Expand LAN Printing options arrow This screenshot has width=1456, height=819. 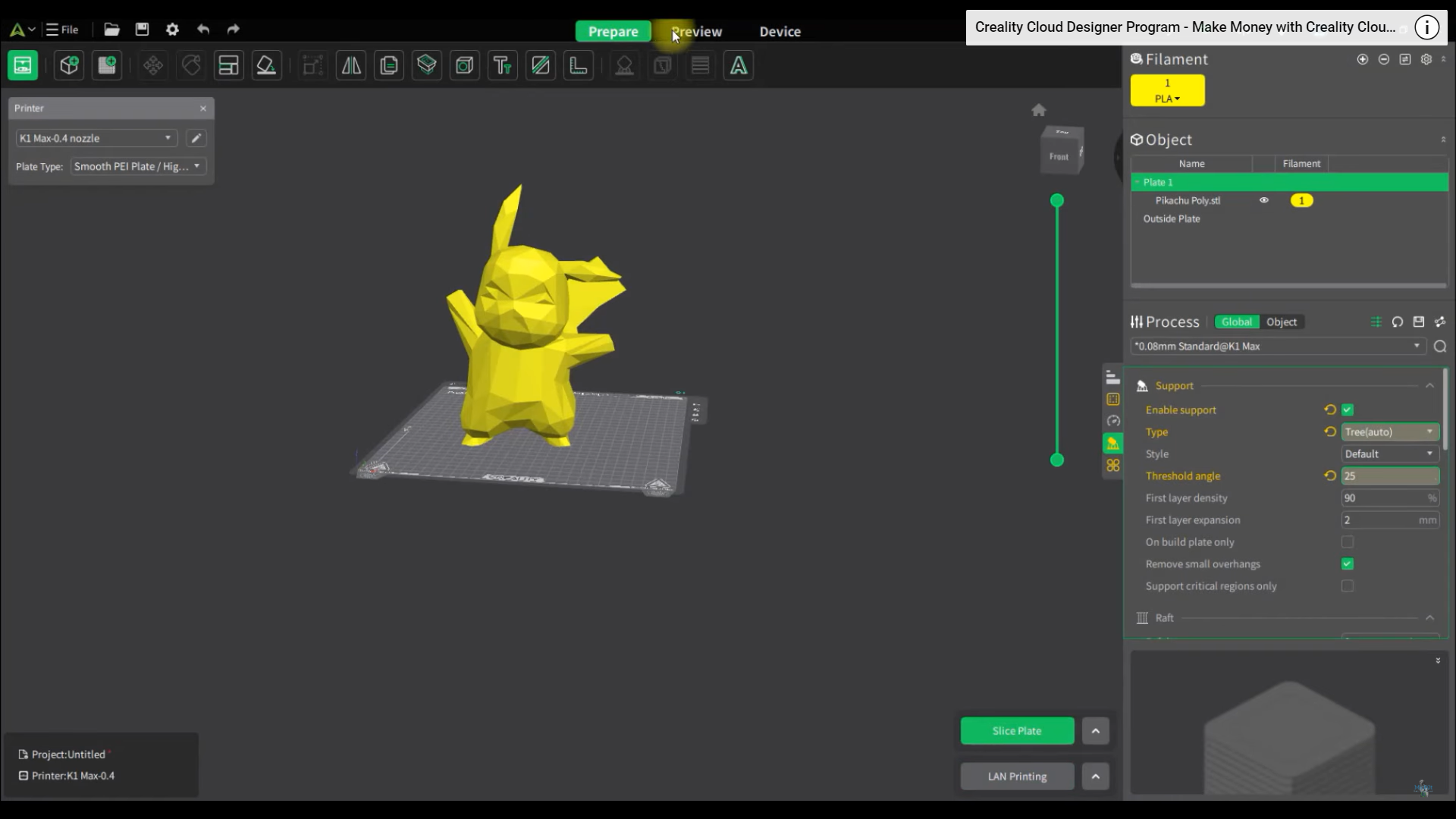tap(1096, 777)
